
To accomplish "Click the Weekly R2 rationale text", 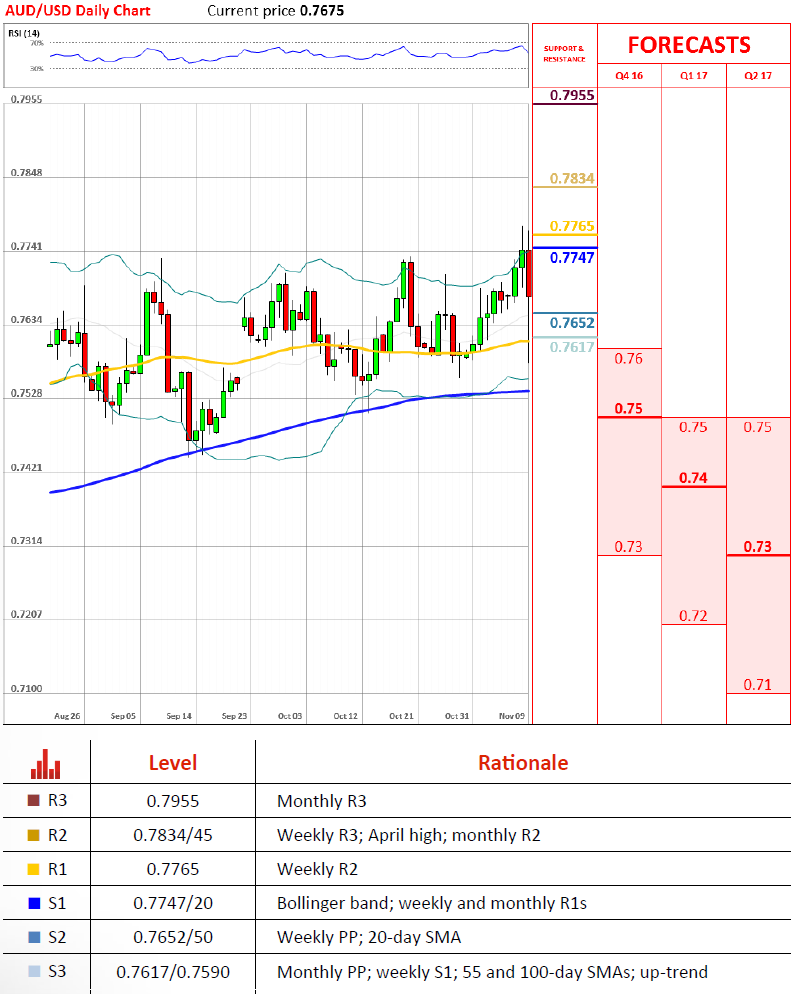I will click(317, 869).
